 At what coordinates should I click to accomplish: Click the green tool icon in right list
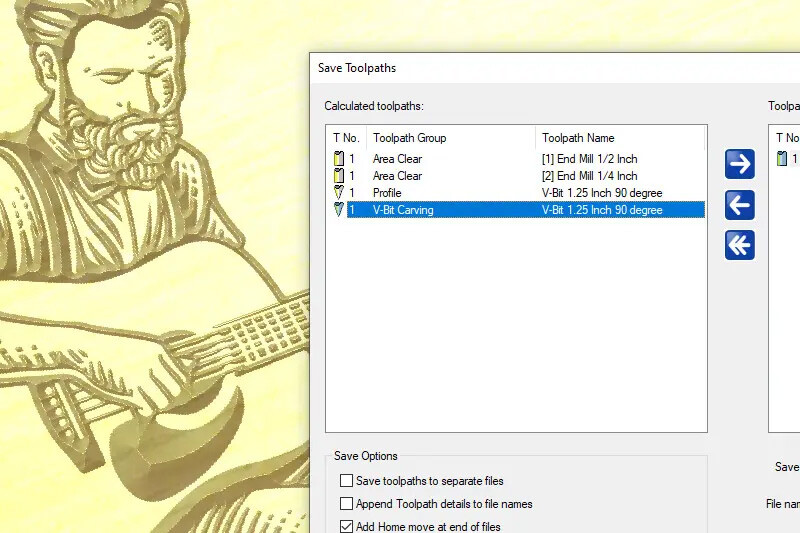click(x=784, y=159)
